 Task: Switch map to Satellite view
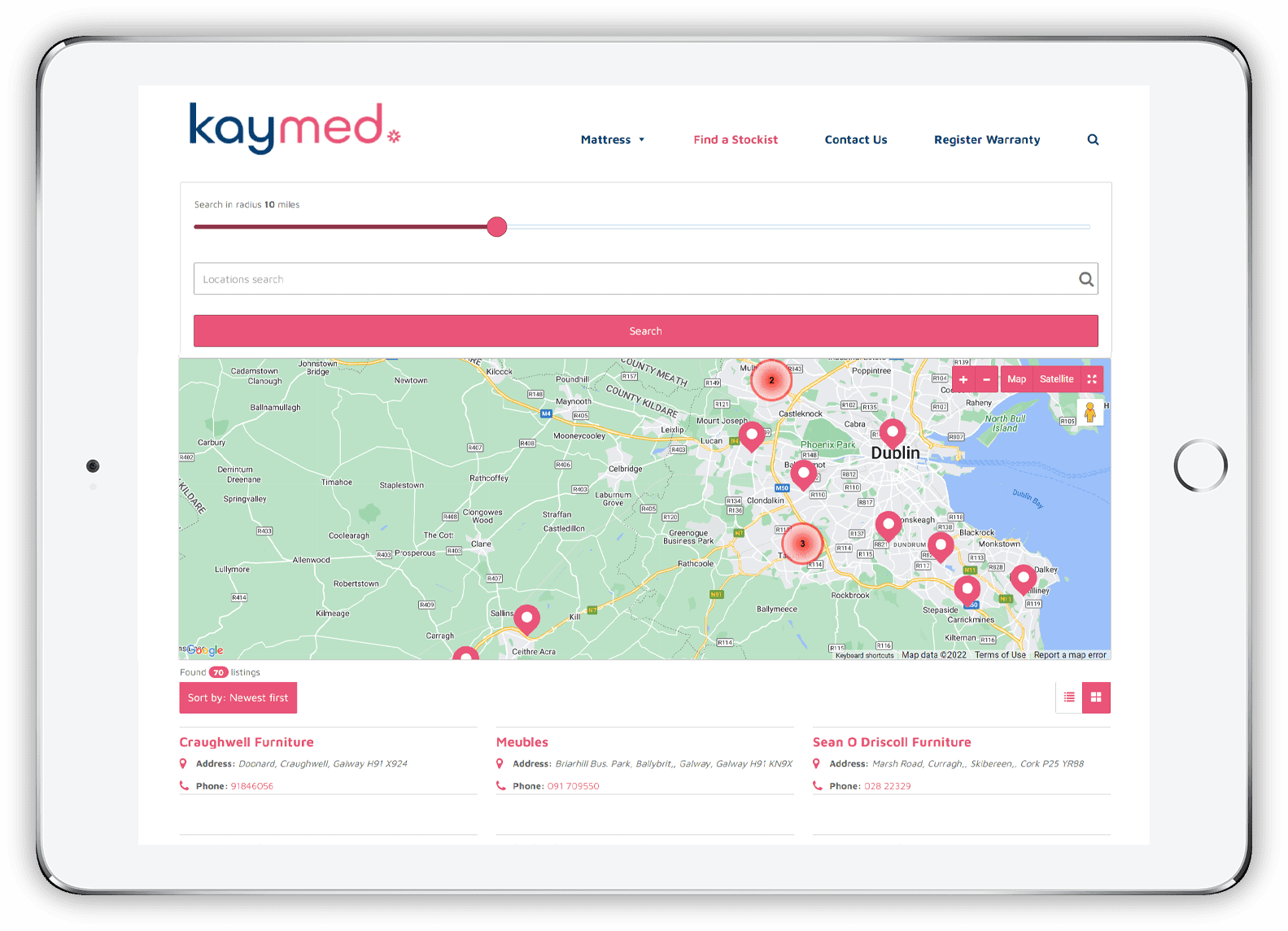pos(1057,379)
